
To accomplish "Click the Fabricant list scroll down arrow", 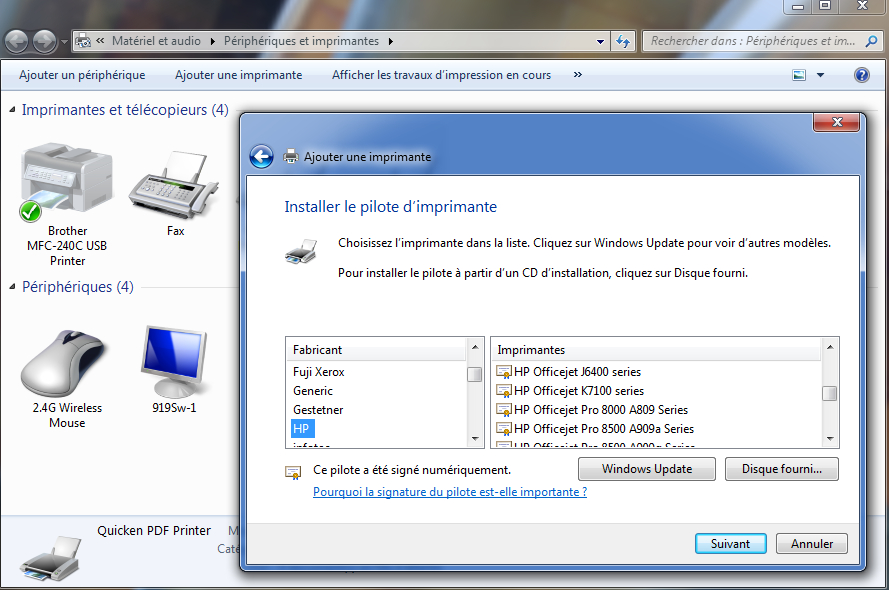I will [475, 439].
